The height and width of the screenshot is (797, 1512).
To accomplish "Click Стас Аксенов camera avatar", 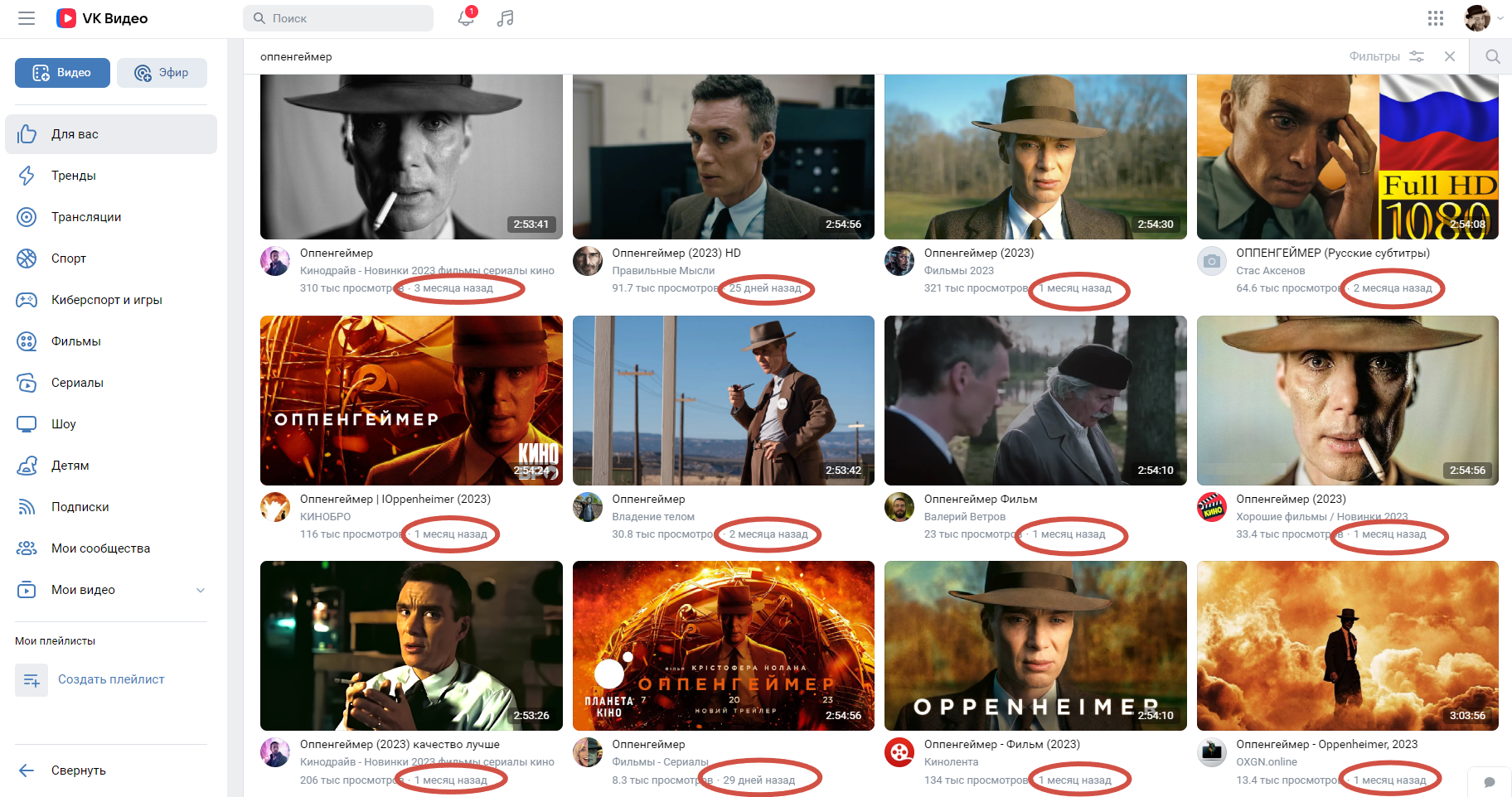I will [x=1212, y=261].
